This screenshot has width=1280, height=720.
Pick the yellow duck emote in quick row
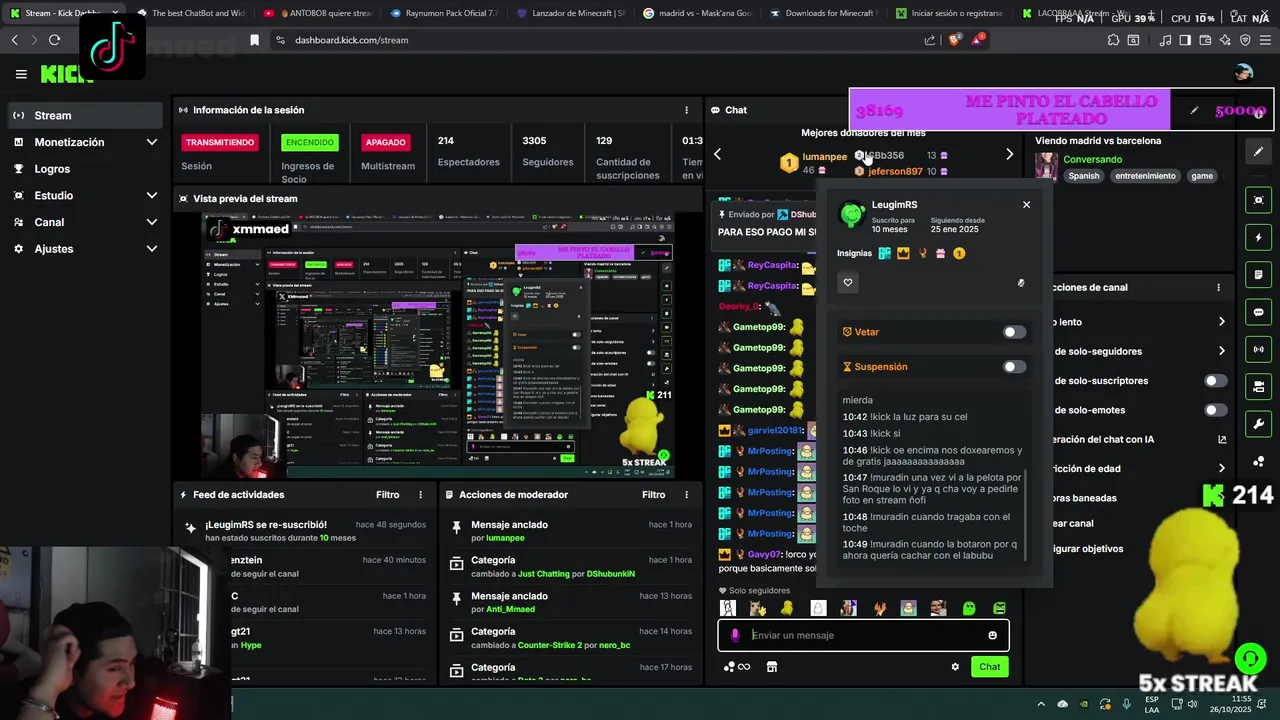tap(788, 608)
